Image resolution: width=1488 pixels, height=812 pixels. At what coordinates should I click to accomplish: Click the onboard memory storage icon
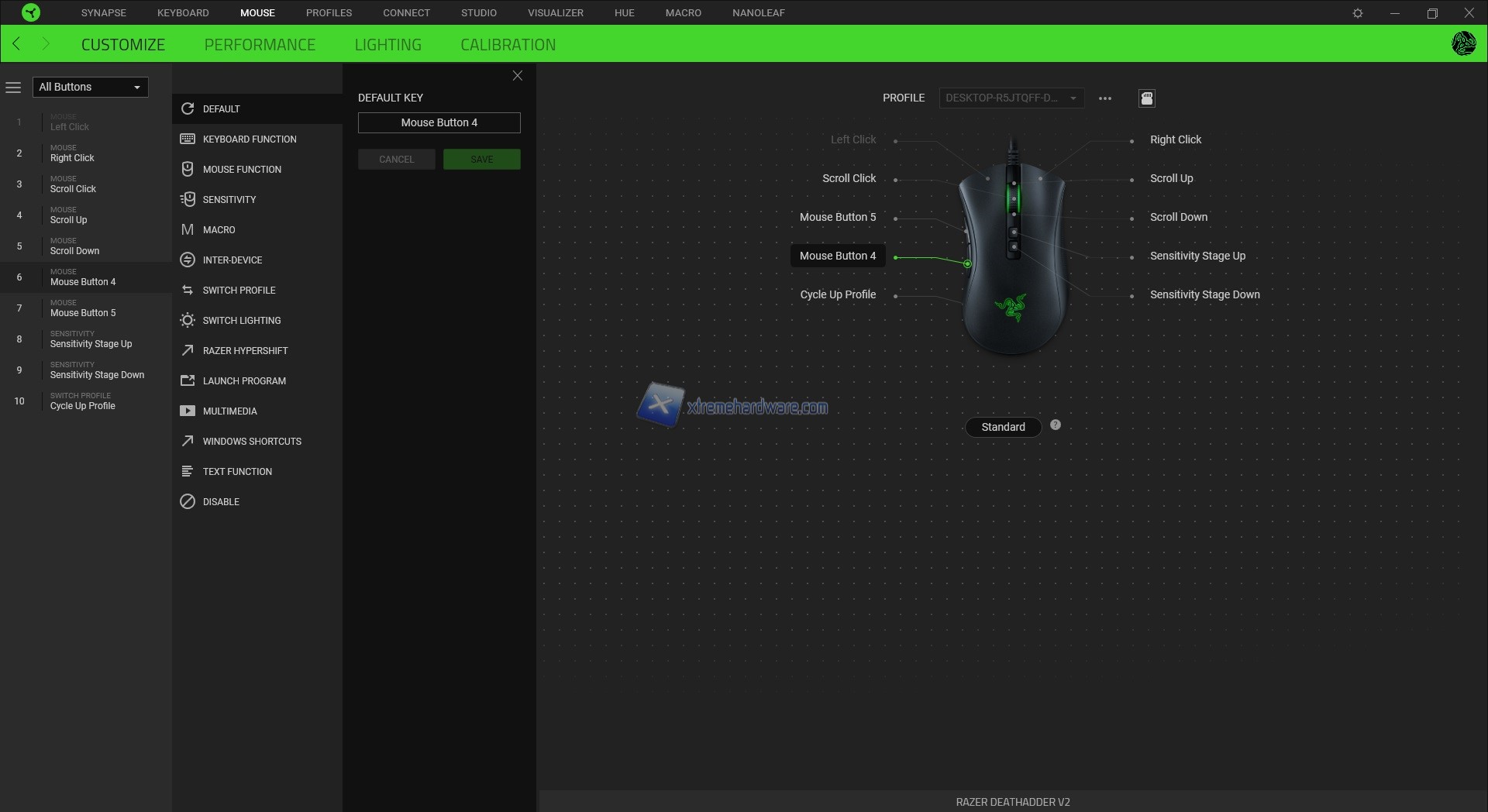click(1146, 98)
